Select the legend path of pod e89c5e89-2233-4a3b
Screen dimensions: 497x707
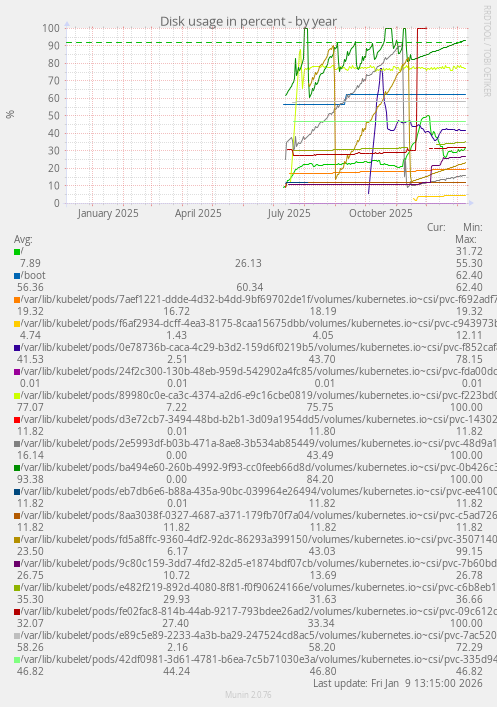point(259,635)
